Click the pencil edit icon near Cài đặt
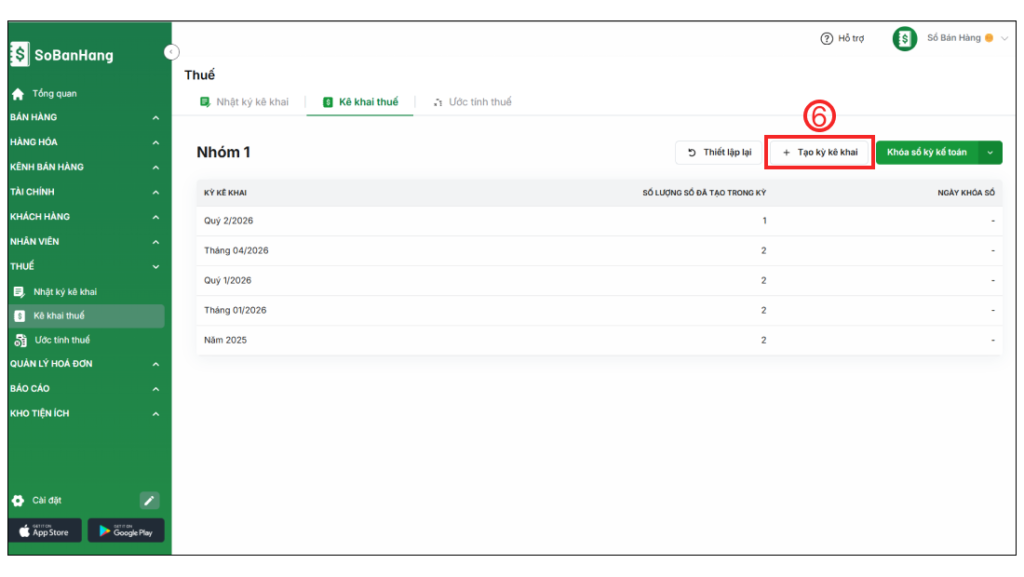The image size is (1024, 577). [x=149, y=500]
